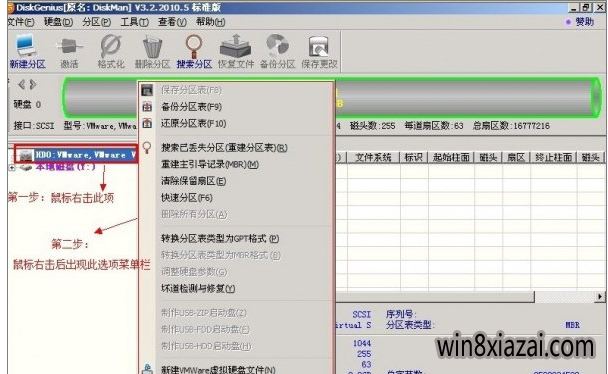
Task: Choose 快速分区(F6) menu entry
Action: (187, 198)
